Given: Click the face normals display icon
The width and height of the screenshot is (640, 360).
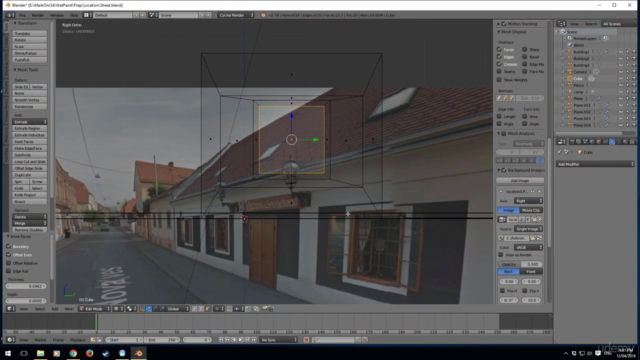Looking at the screenshot, I should click(512, 98).
